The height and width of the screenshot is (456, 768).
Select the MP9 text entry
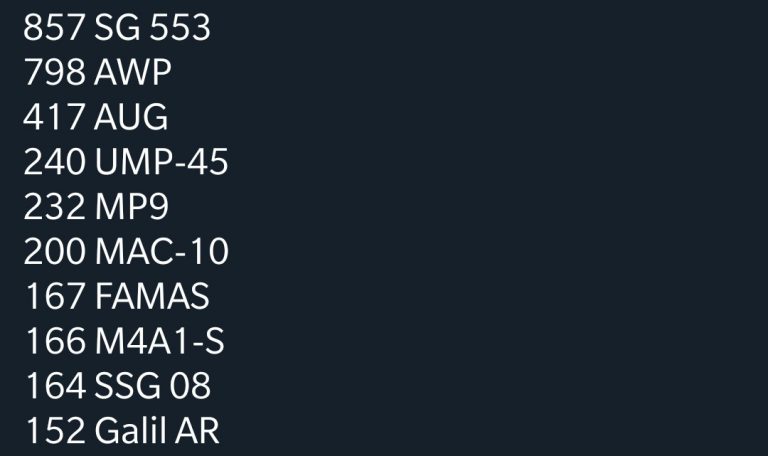132,207
